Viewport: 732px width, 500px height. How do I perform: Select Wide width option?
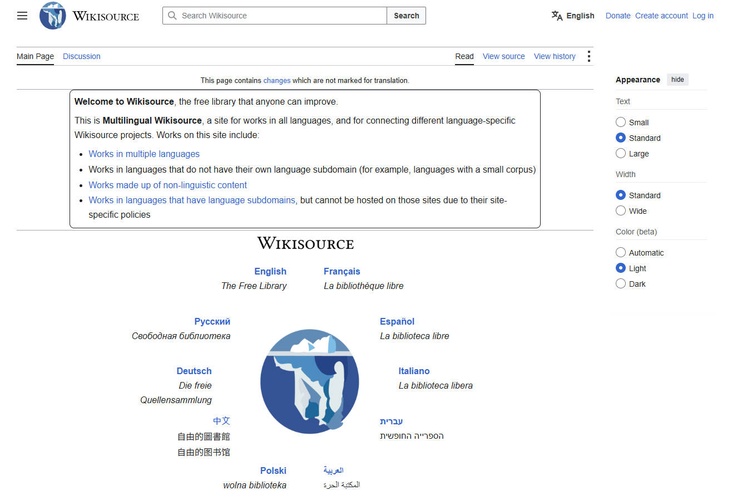click(x=620, y=211)
